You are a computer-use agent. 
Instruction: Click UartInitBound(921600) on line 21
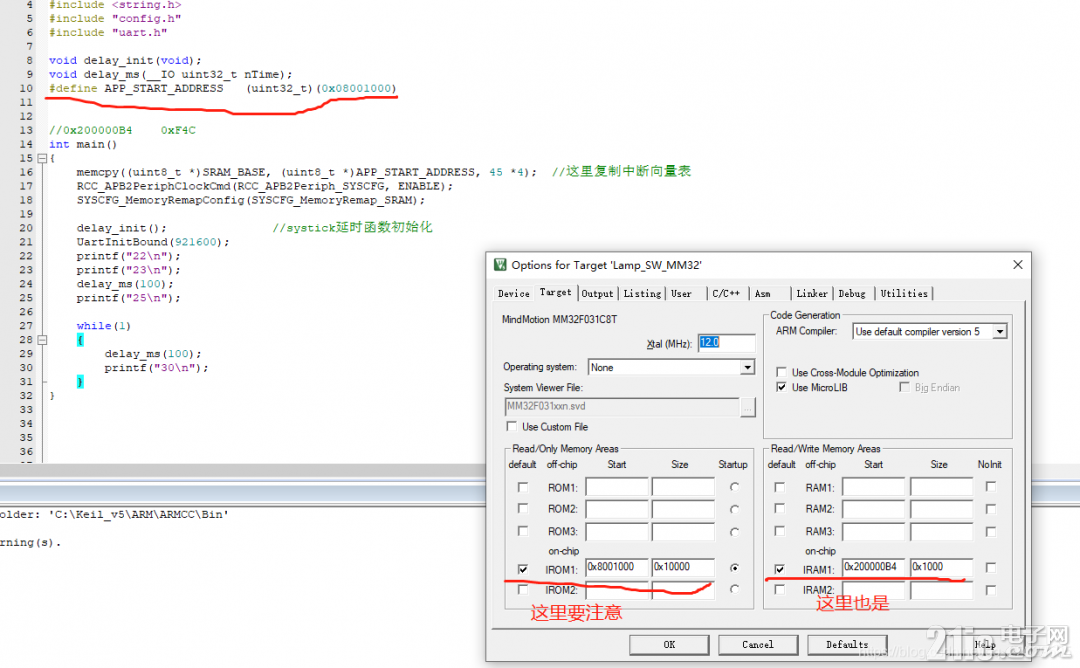pos(152,242)
